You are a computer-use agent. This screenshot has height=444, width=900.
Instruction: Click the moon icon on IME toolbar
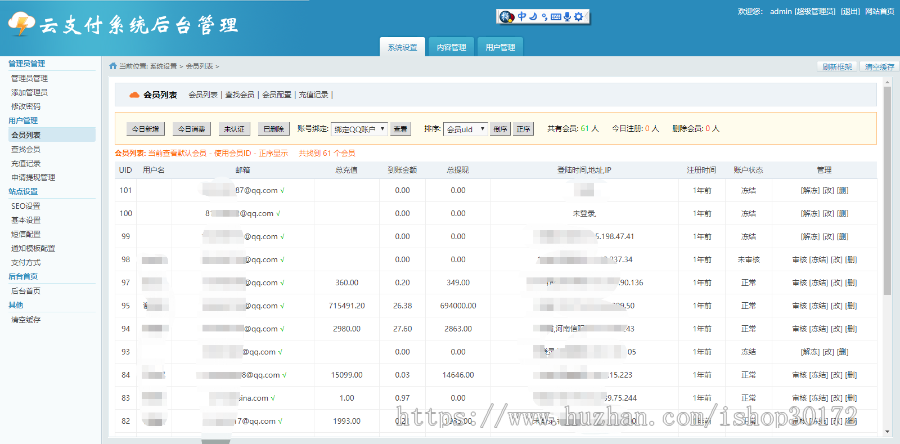click(533, 17)
